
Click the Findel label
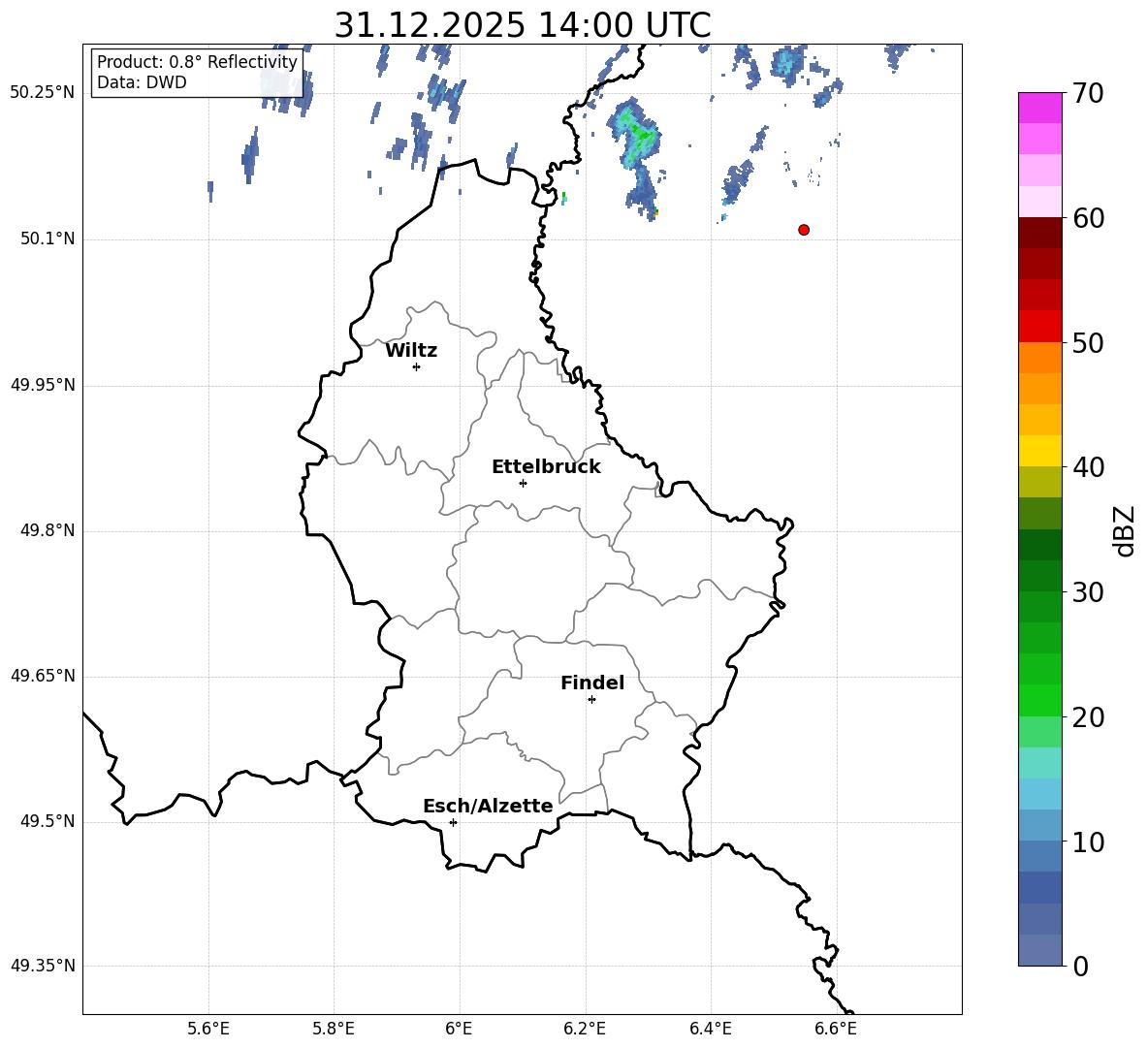coord(592,683)
